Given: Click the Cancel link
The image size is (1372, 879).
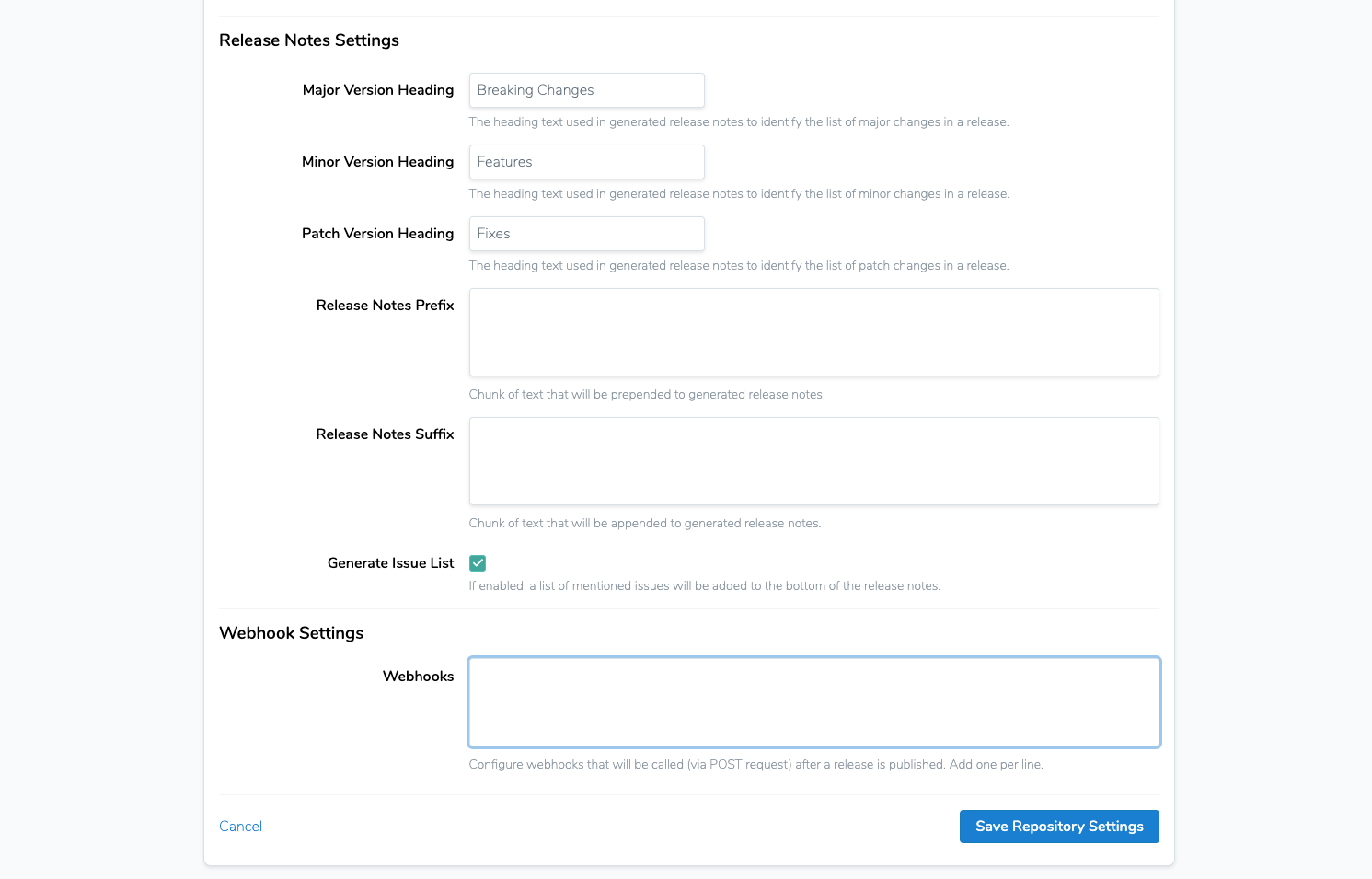Looking at the screenshot, I should pyautogui.click(x=240, y=827).
